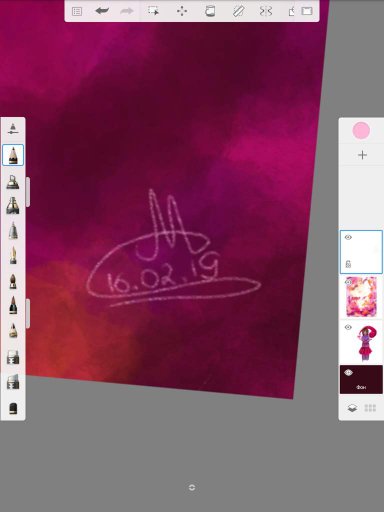
Task: Open the layers stack icon
Action: coord(352,408)
